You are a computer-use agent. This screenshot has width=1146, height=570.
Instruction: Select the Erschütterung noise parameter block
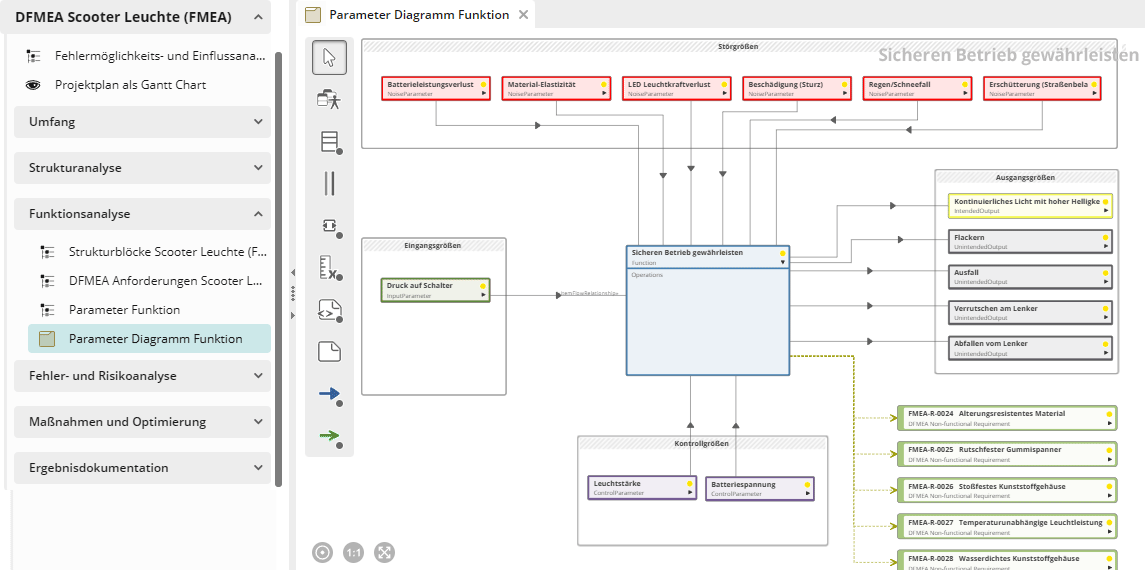[x=1041, y=88]
